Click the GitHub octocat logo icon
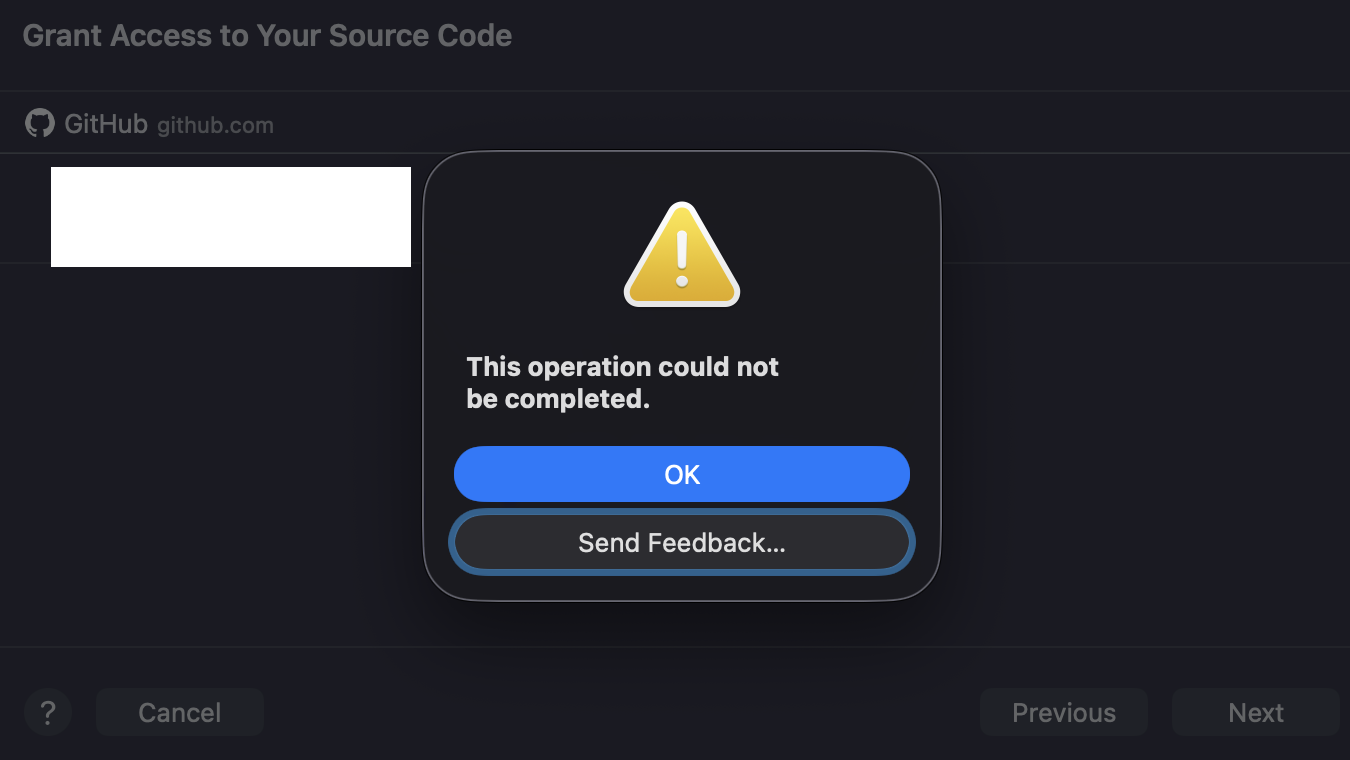This screenshot has height=760, width=1350. pyautogui.click(x=39, y=124)
